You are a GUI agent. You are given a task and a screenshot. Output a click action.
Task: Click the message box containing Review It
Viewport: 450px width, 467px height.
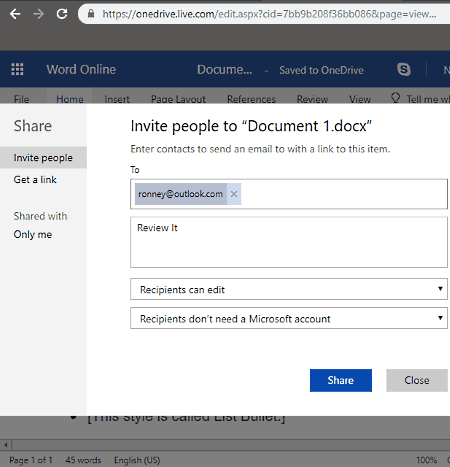(x=289, y=242)
